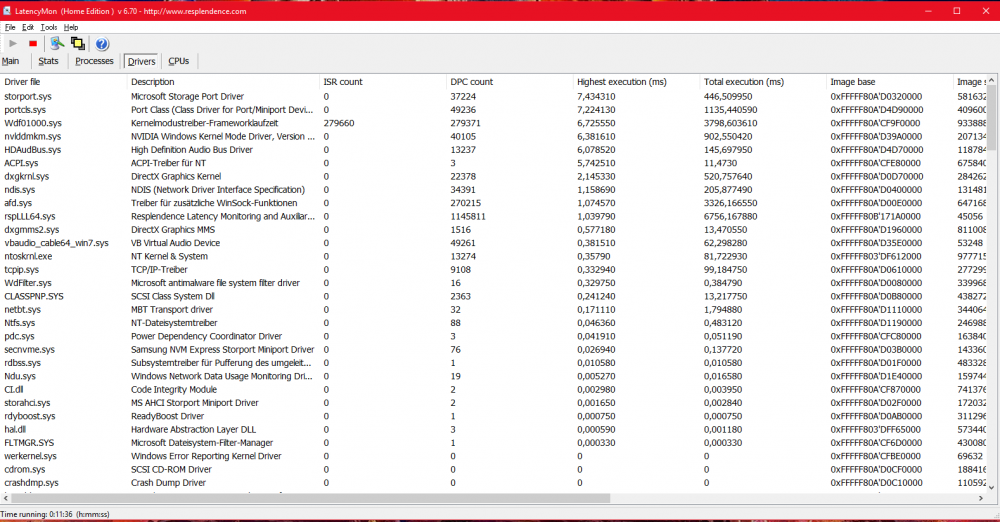This screenshot has height=522, width=1000.
Task: Select the HDAudBus.sys driver row
Action: pos(494,150)
